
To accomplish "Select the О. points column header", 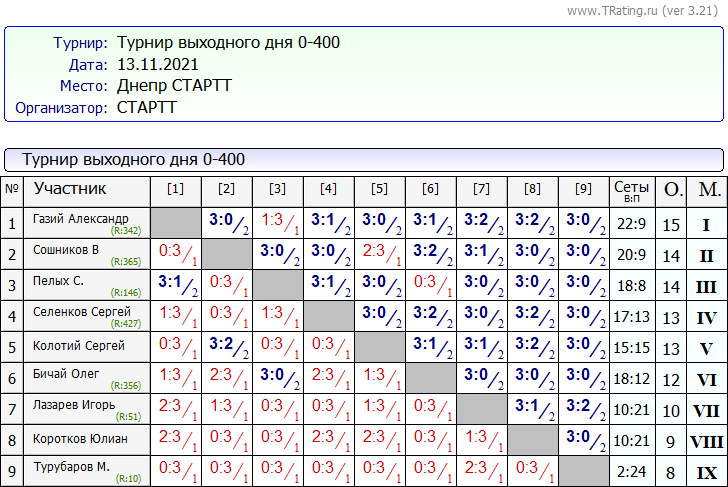I will [673, 190].
